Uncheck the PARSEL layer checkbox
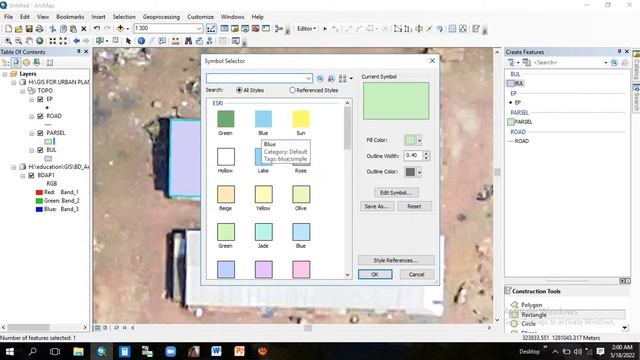Viewport: 640px width, 360px height. coord(40,133)
